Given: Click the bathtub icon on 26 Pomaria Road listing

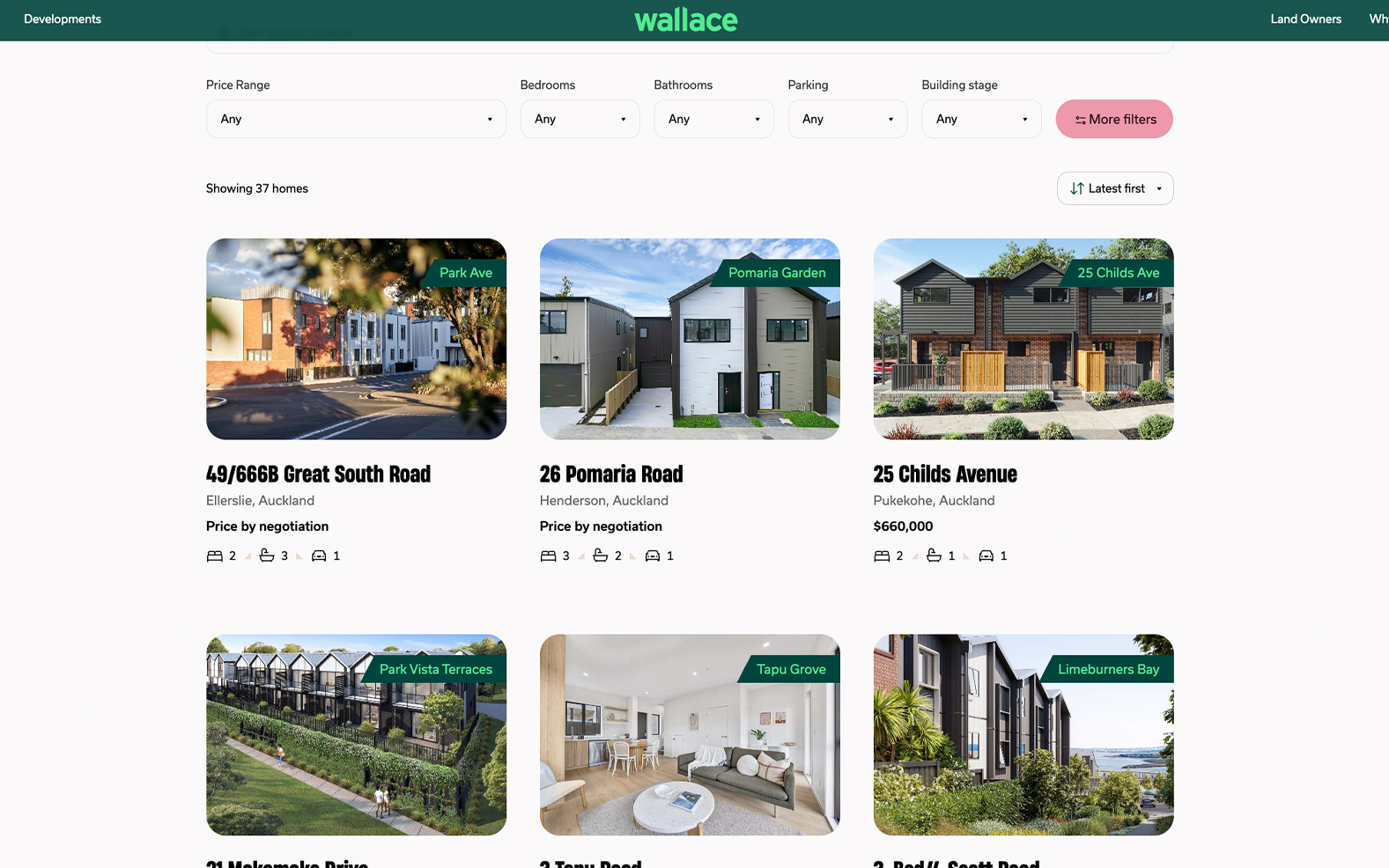Looking at the screenshot, I should (600, 555).
